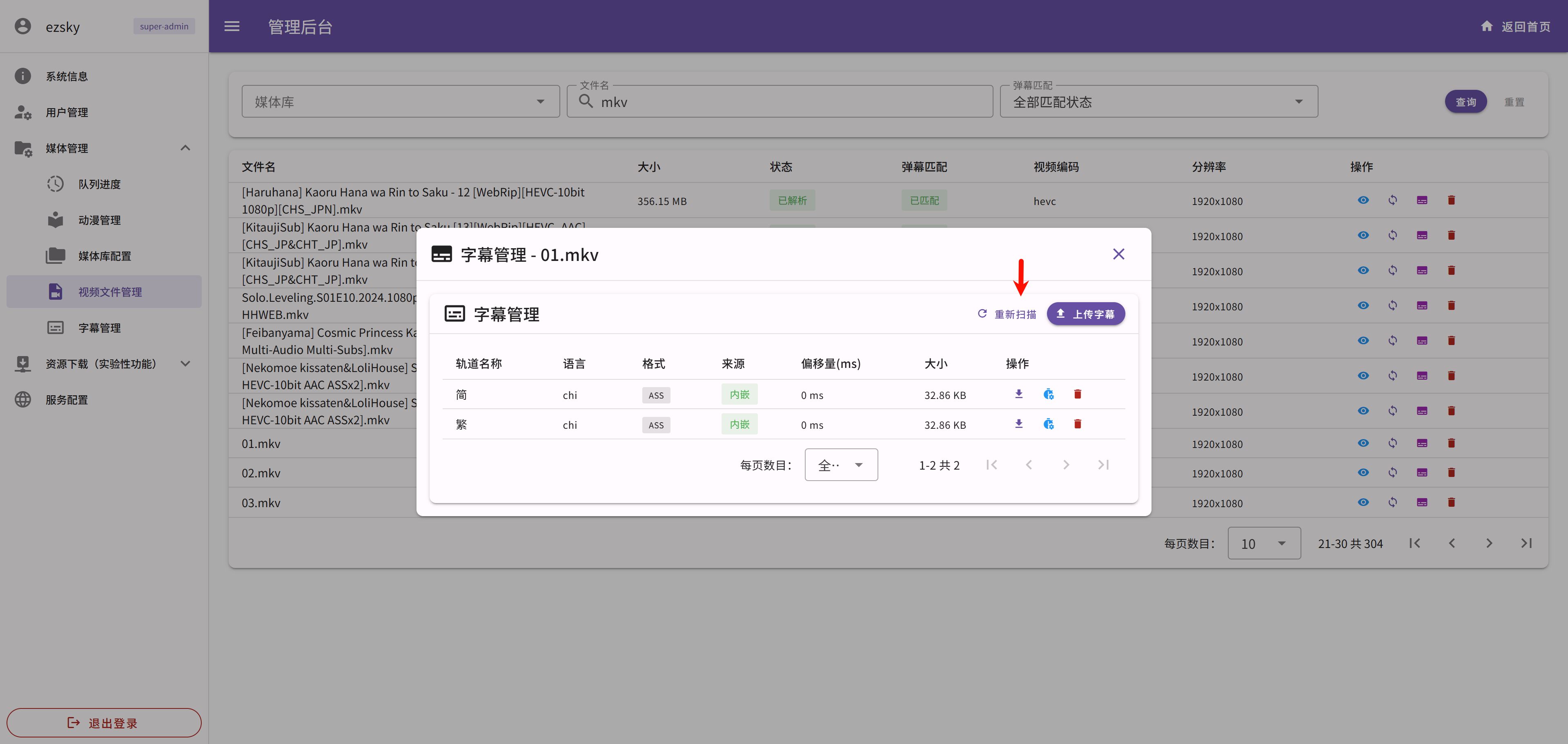Open the 媒体库 library dropdown
The height and width of the screenshot is (744, 1568).
pyautogui.click(x=400, y=102)
